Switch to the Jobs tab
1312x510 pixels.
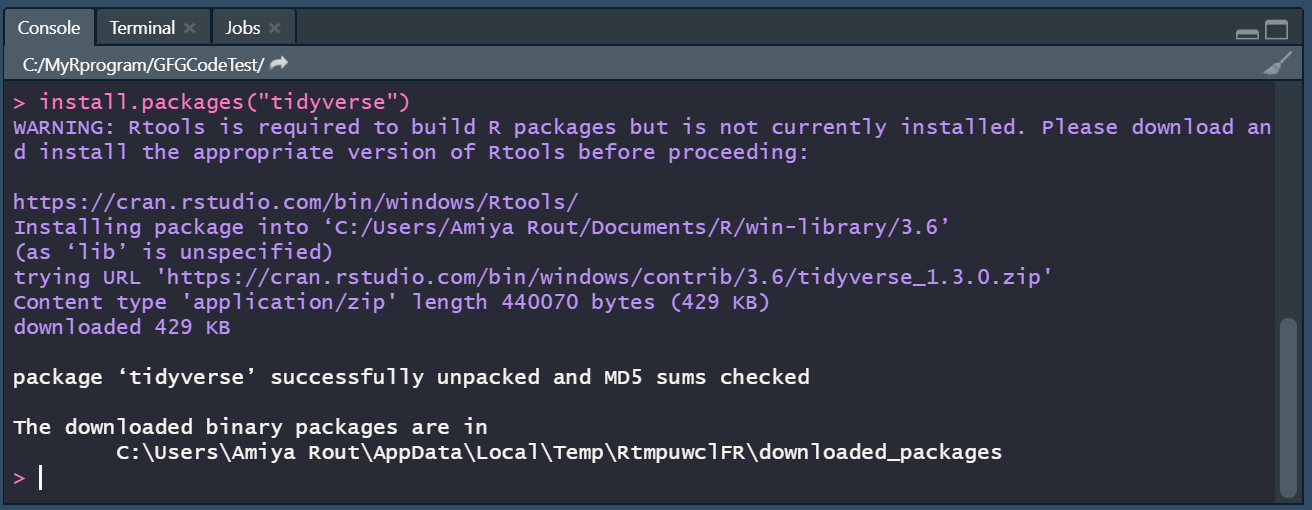point(242,28)
